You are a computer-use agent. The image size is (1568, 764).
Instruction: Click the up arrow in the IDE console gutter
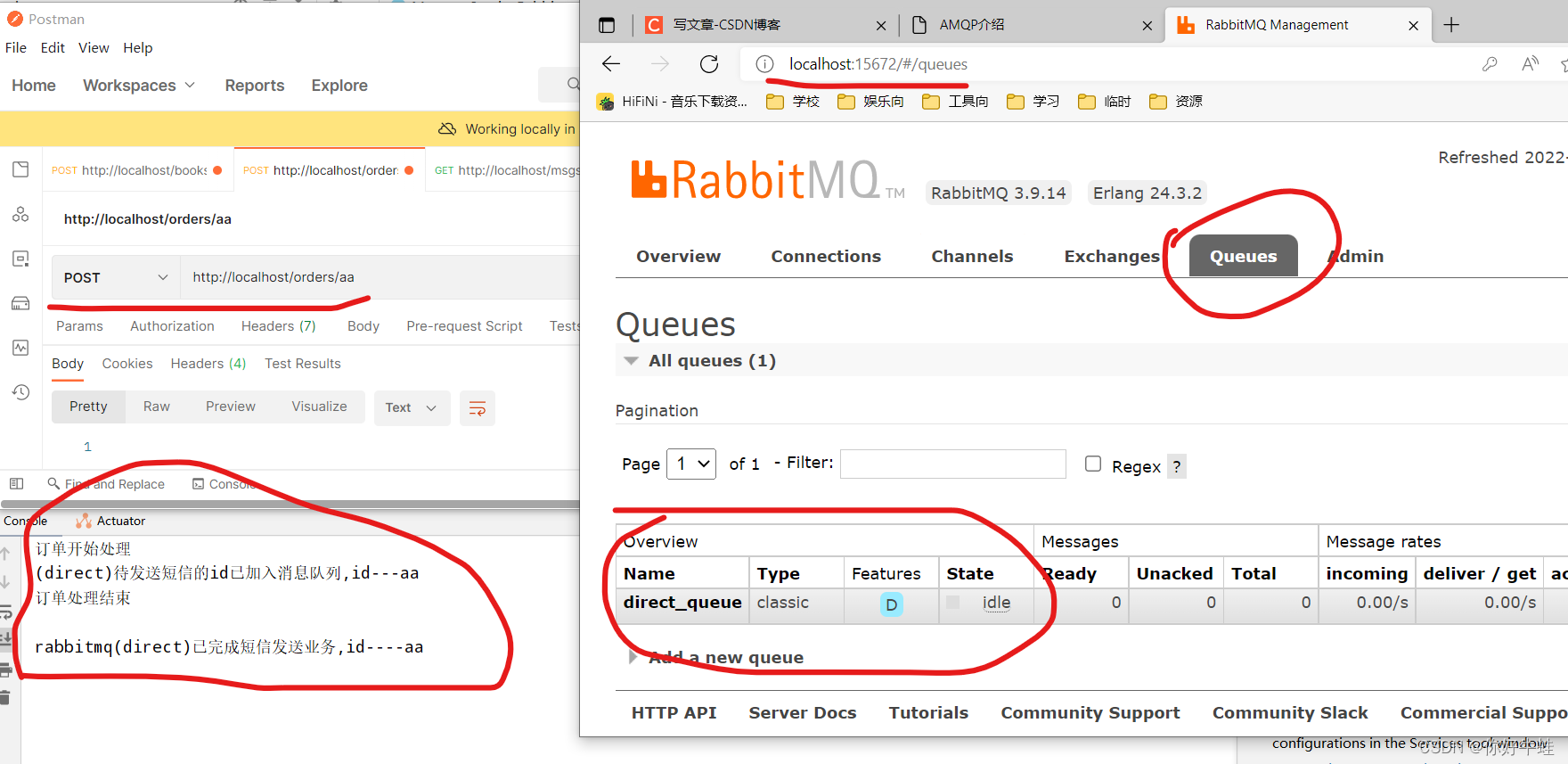pos(5,554)
